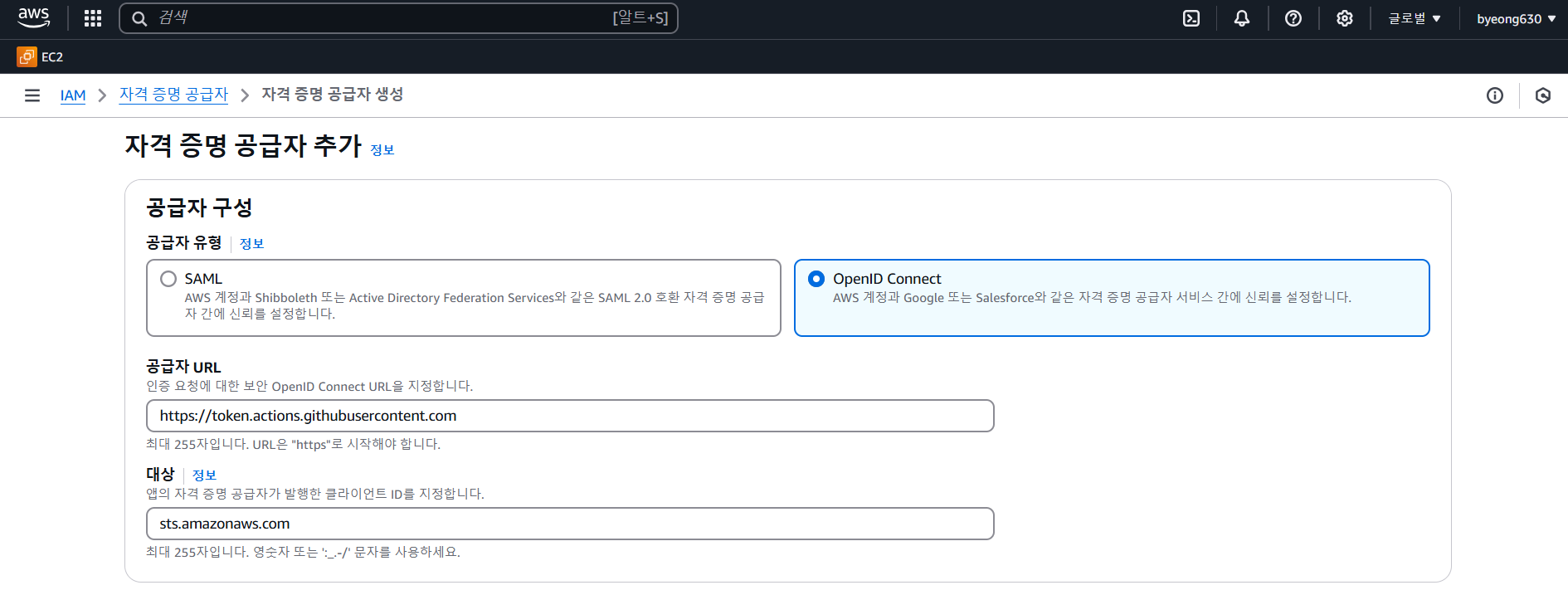Screen dimensions: 1568x590
Task: Open the notifications bell
Action: pos(1242,18)
